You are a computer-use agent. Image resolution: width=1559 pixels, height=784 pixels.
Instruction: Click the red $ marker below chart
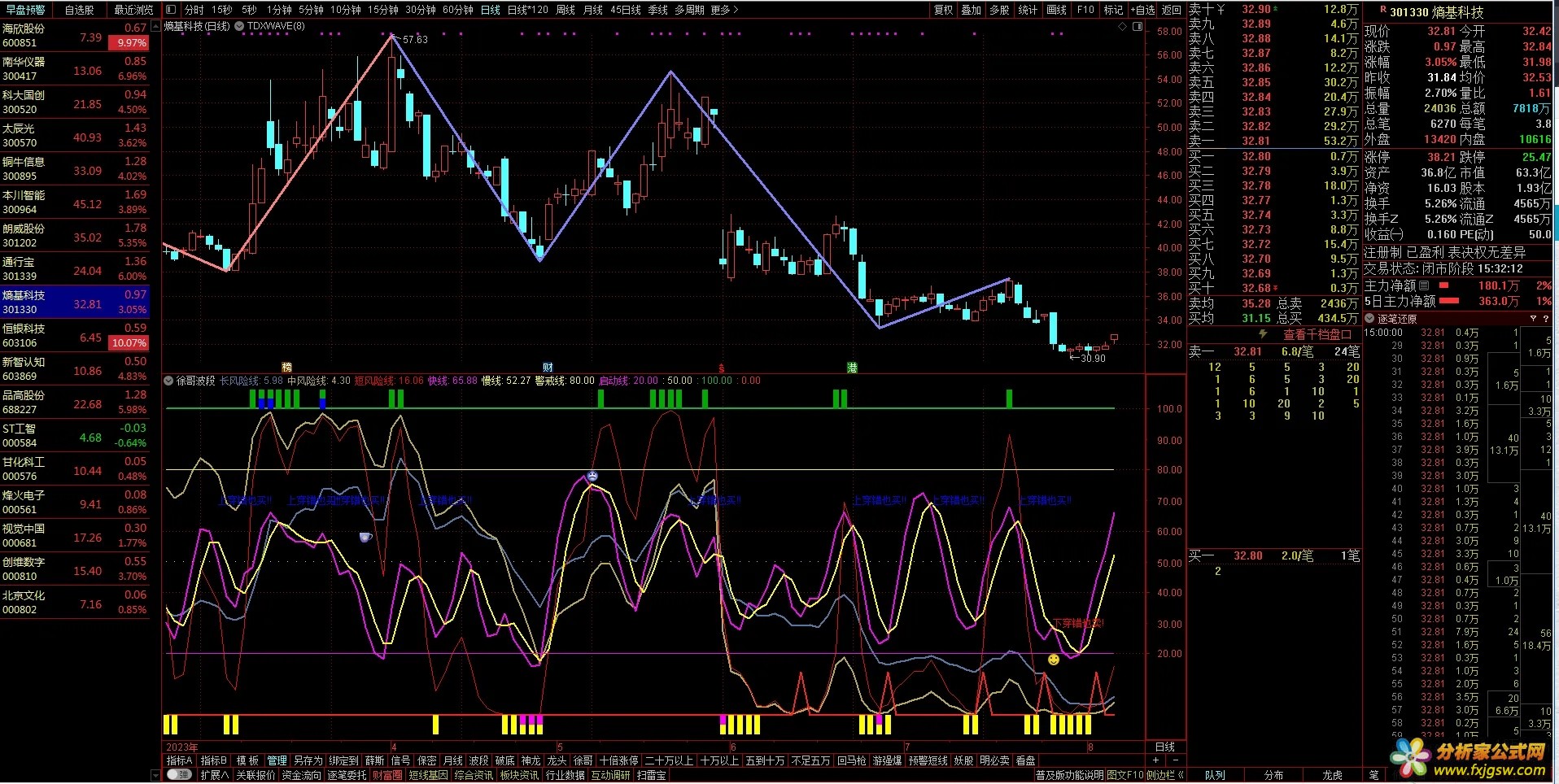click(721, 368)
